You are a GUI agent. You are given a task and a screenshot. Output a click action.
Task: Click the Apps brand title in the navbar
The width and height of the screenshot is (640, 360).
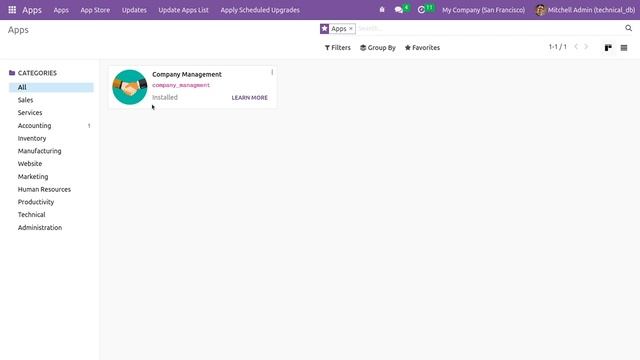point(32,10)
